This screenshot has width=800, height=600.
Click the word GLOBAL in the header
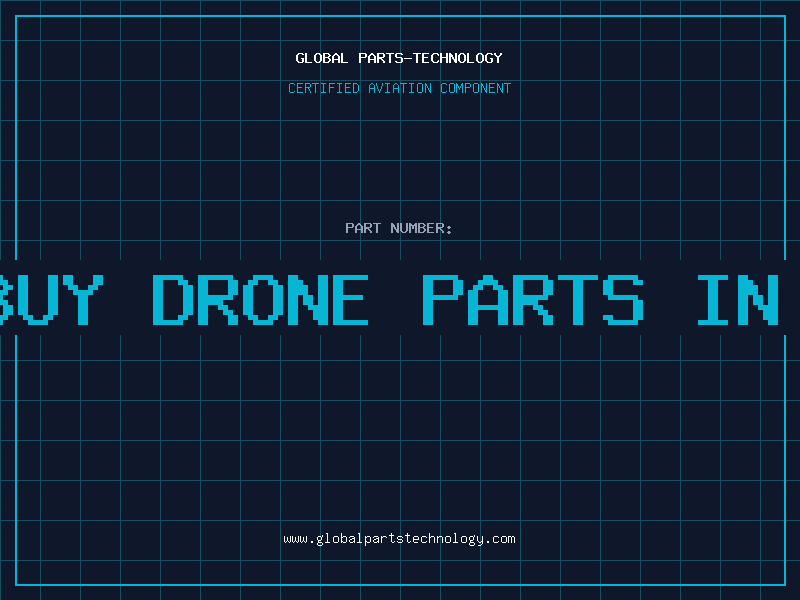pyautogui.click(x=322, y=58)
